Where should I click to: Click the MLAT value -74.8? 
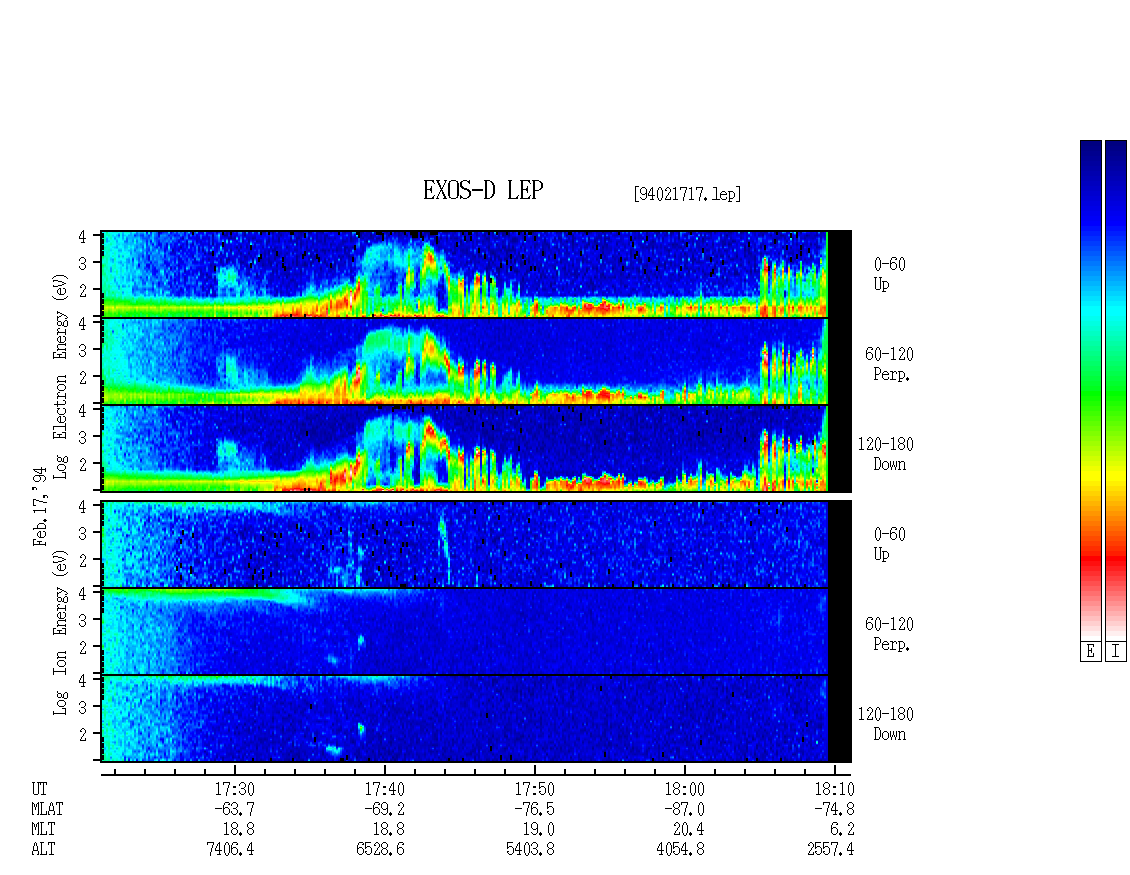point(834,809)
